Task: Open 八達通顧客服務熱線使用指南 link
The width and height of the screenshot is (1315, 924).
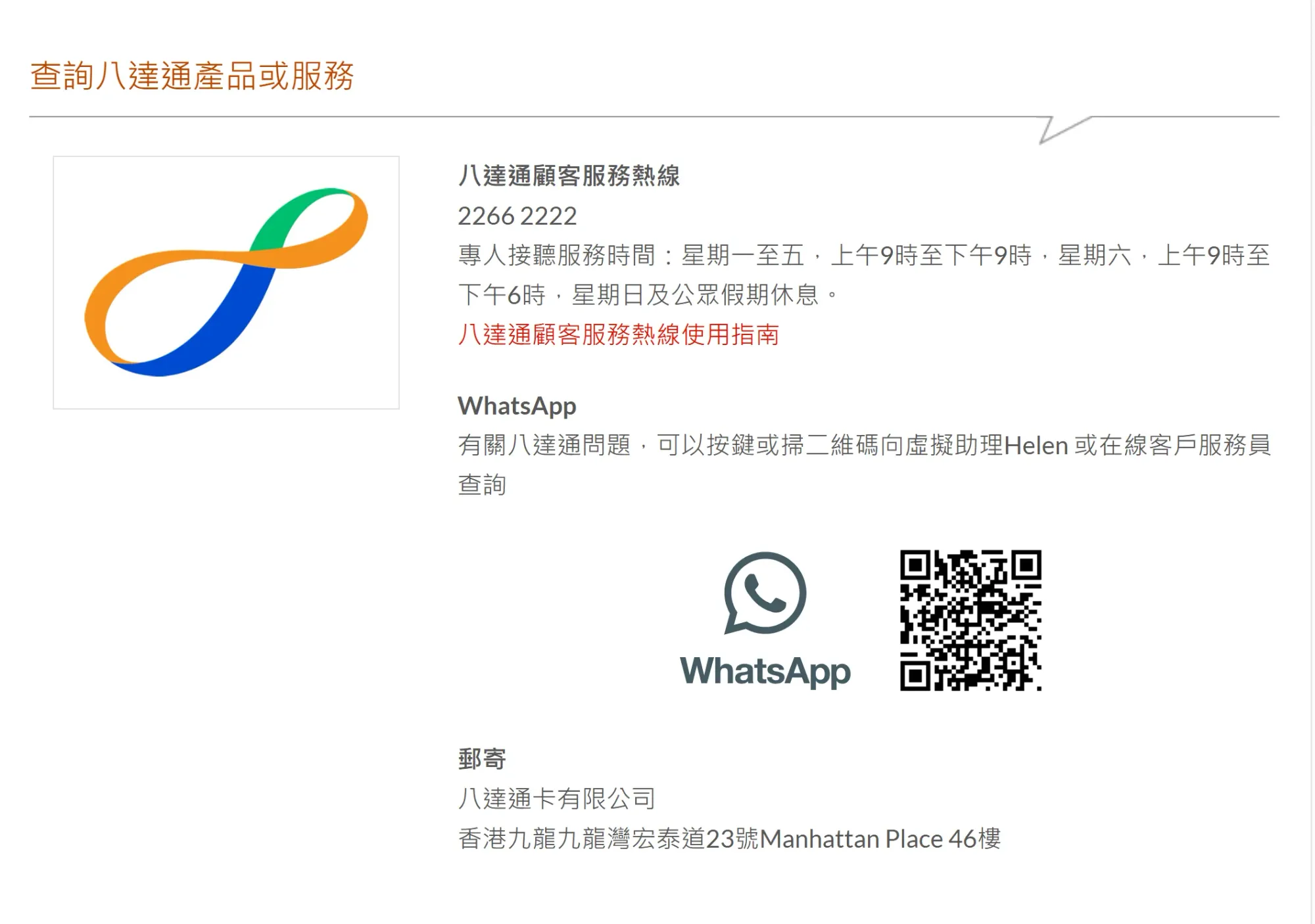Action: [618, 335]
